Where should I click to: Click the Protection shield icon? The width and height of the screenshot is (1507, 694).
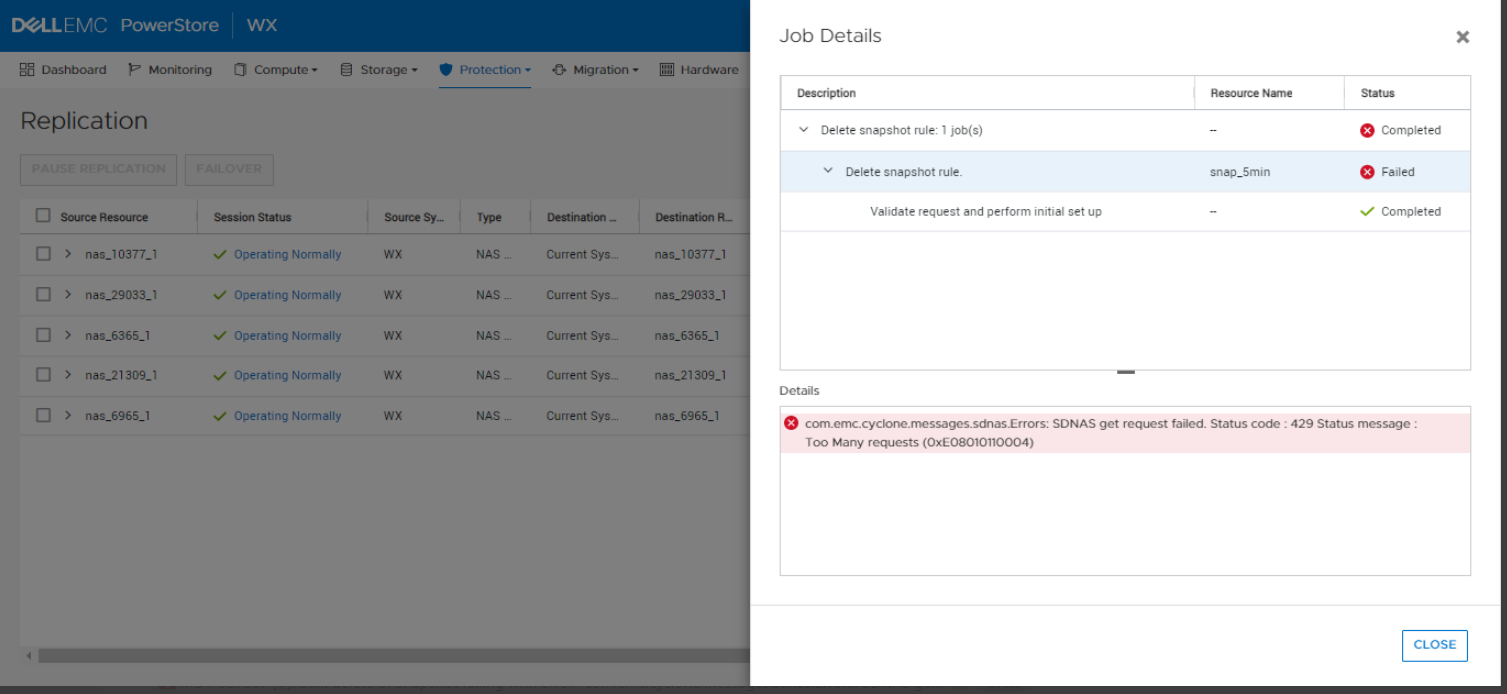point(446,70)
